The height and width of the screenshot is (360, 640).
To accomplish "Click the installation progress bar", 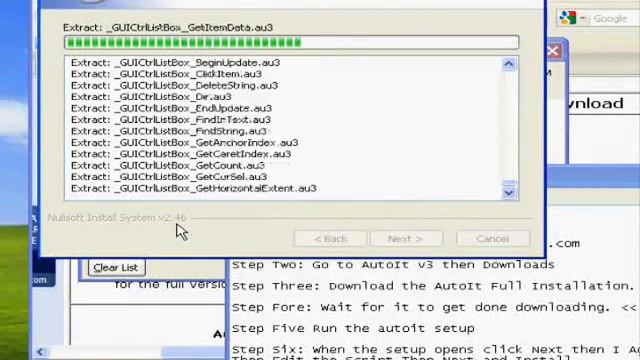I will (291, 42).
